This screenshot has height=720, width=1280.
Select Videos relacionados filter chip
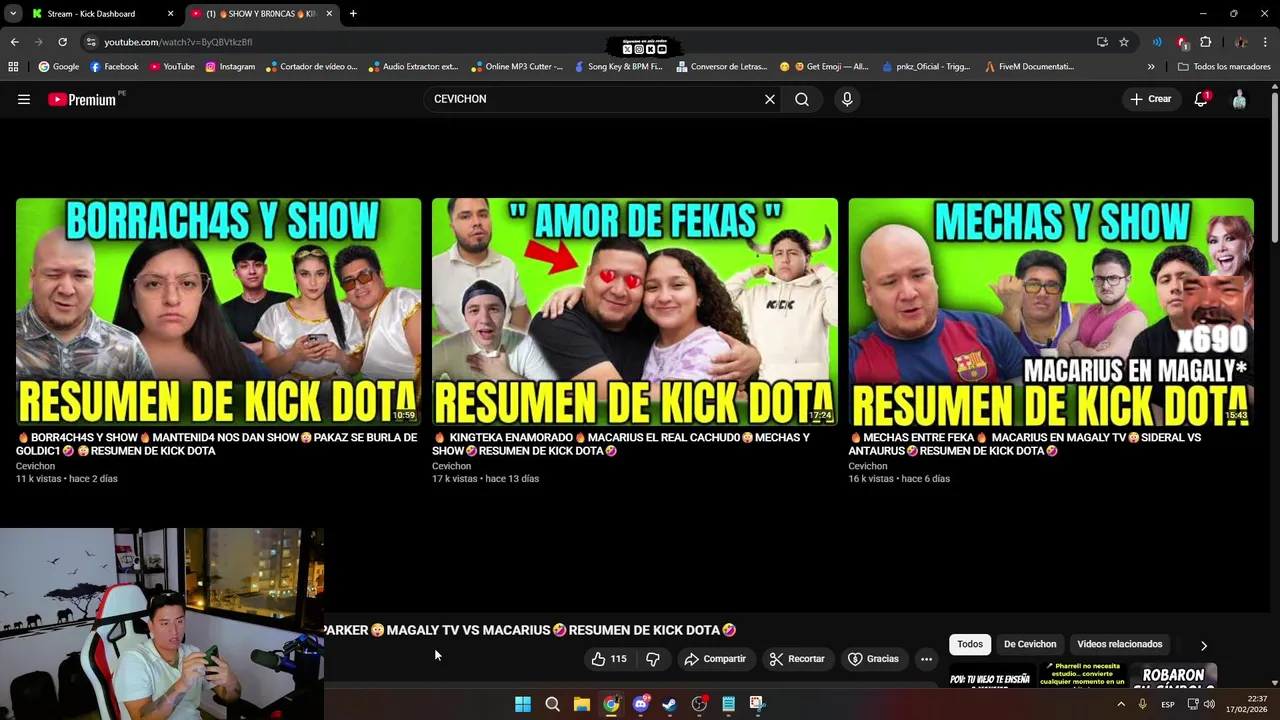click(x=1119, y=644)
